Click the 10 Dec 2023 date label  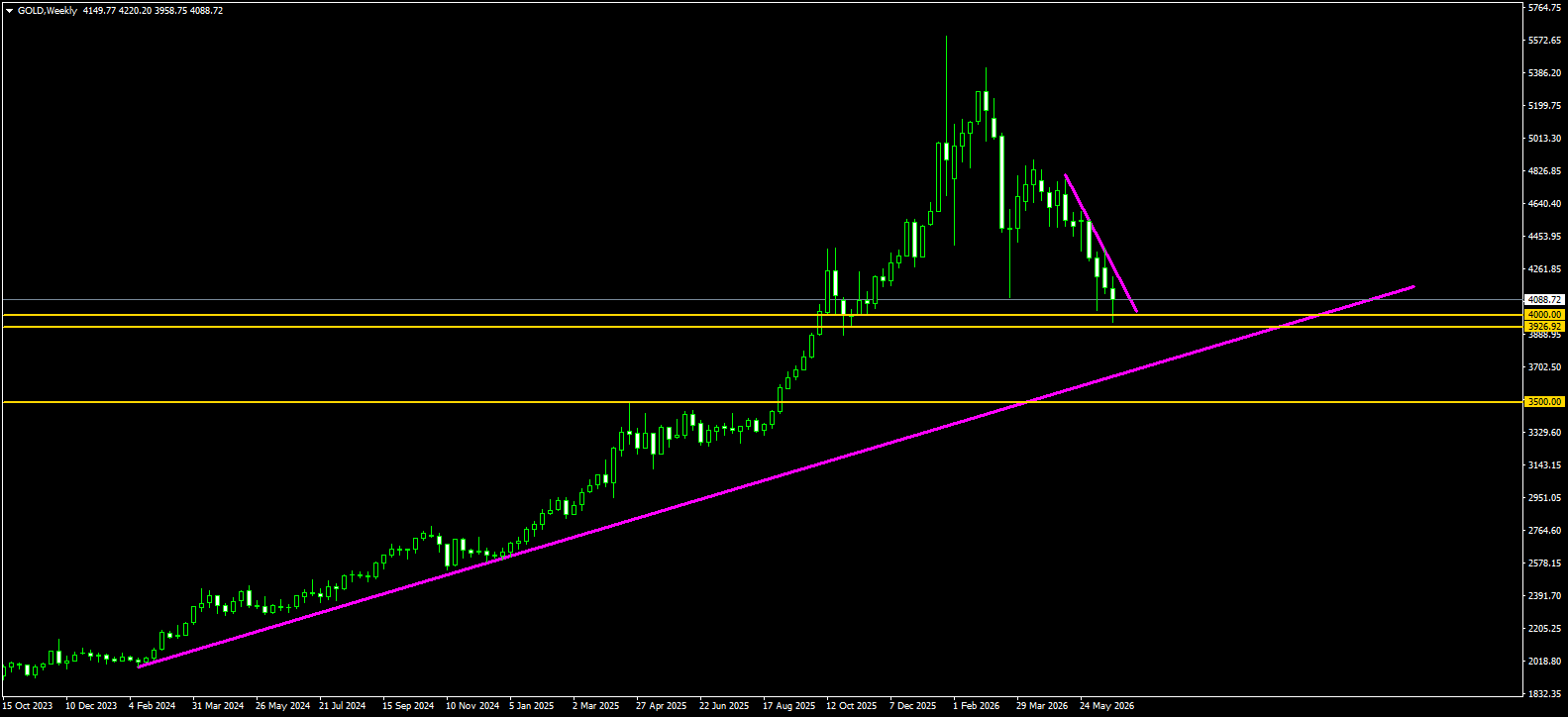coord(91,706)
